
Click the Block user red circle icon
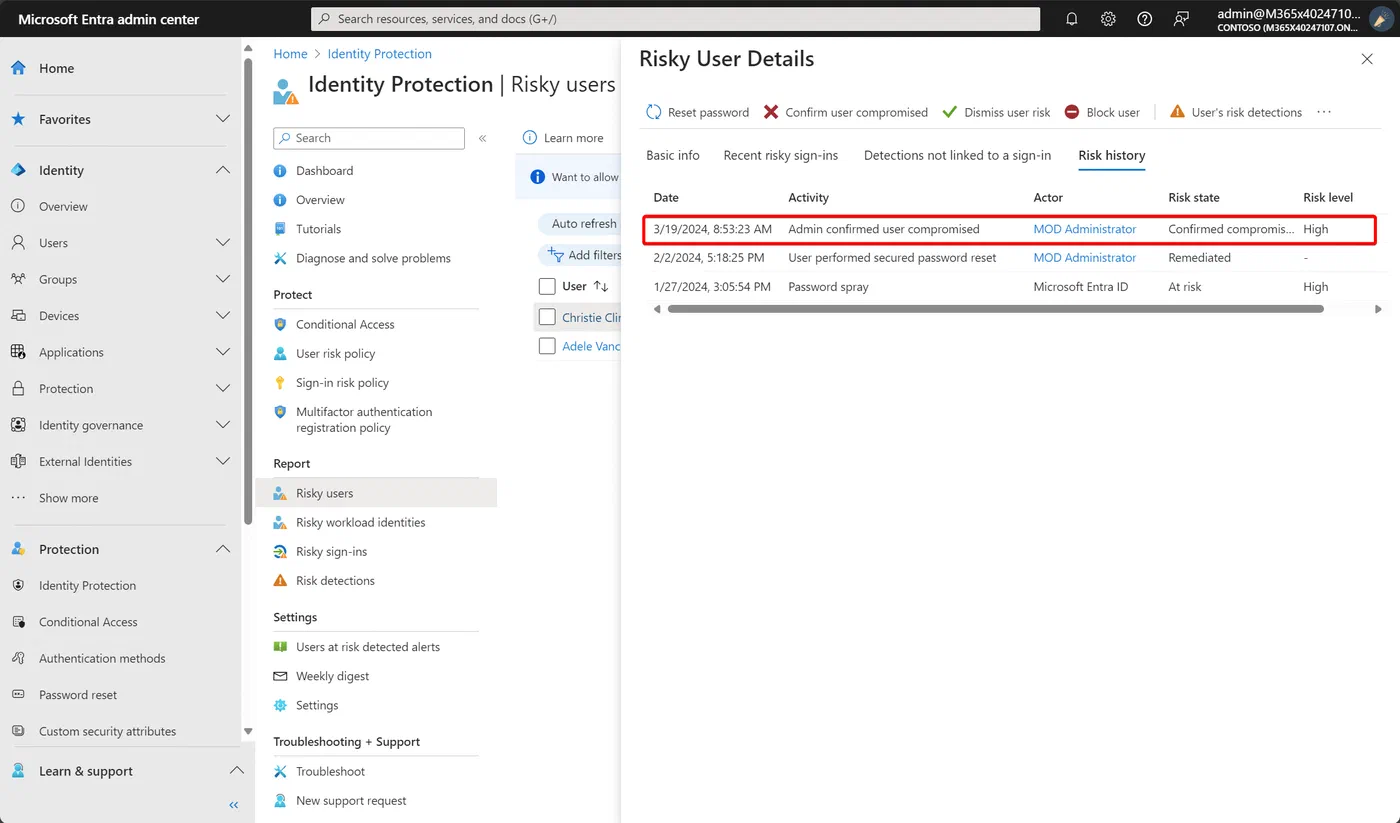click(x=1072, y=112)
